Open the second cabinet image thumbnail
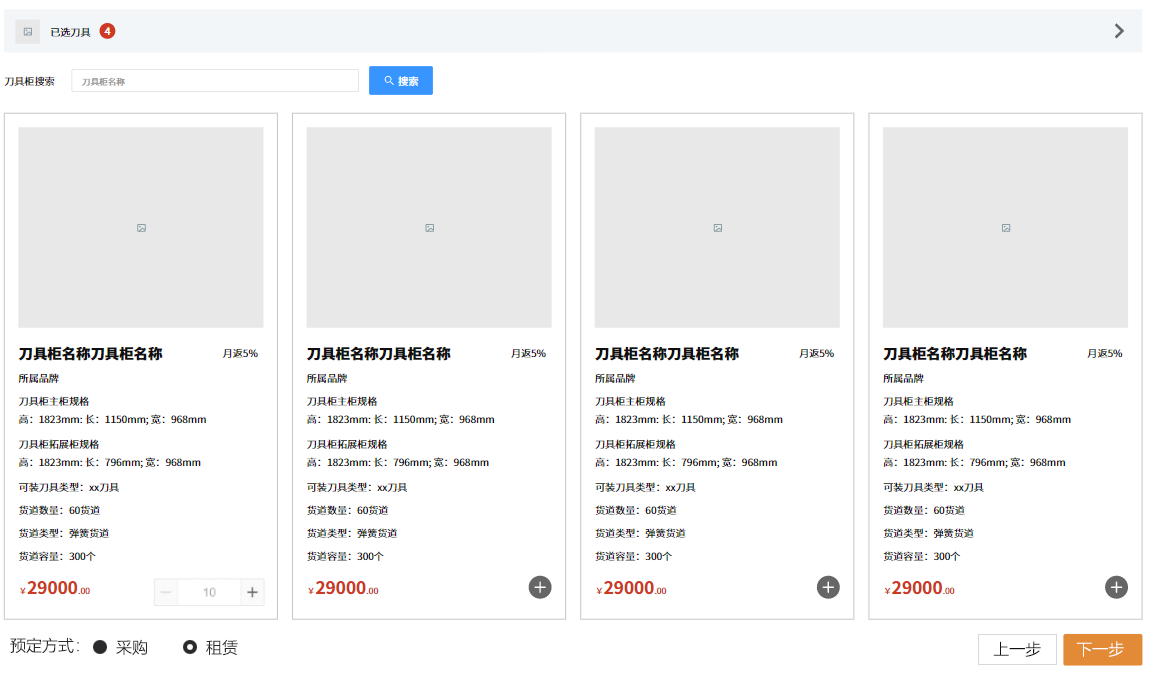Screen dimensions: 1152x674 tap(429, 227)
